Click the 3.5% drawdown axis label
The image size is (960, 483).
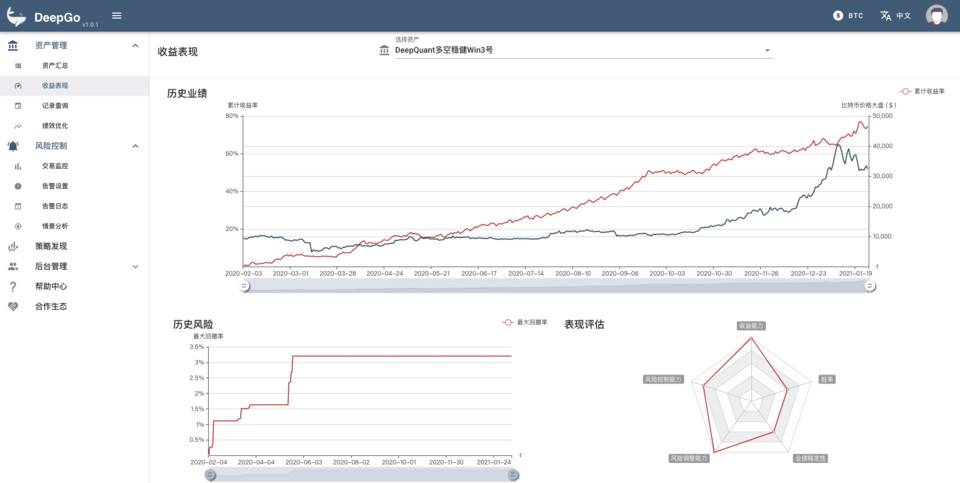[197, 347]
